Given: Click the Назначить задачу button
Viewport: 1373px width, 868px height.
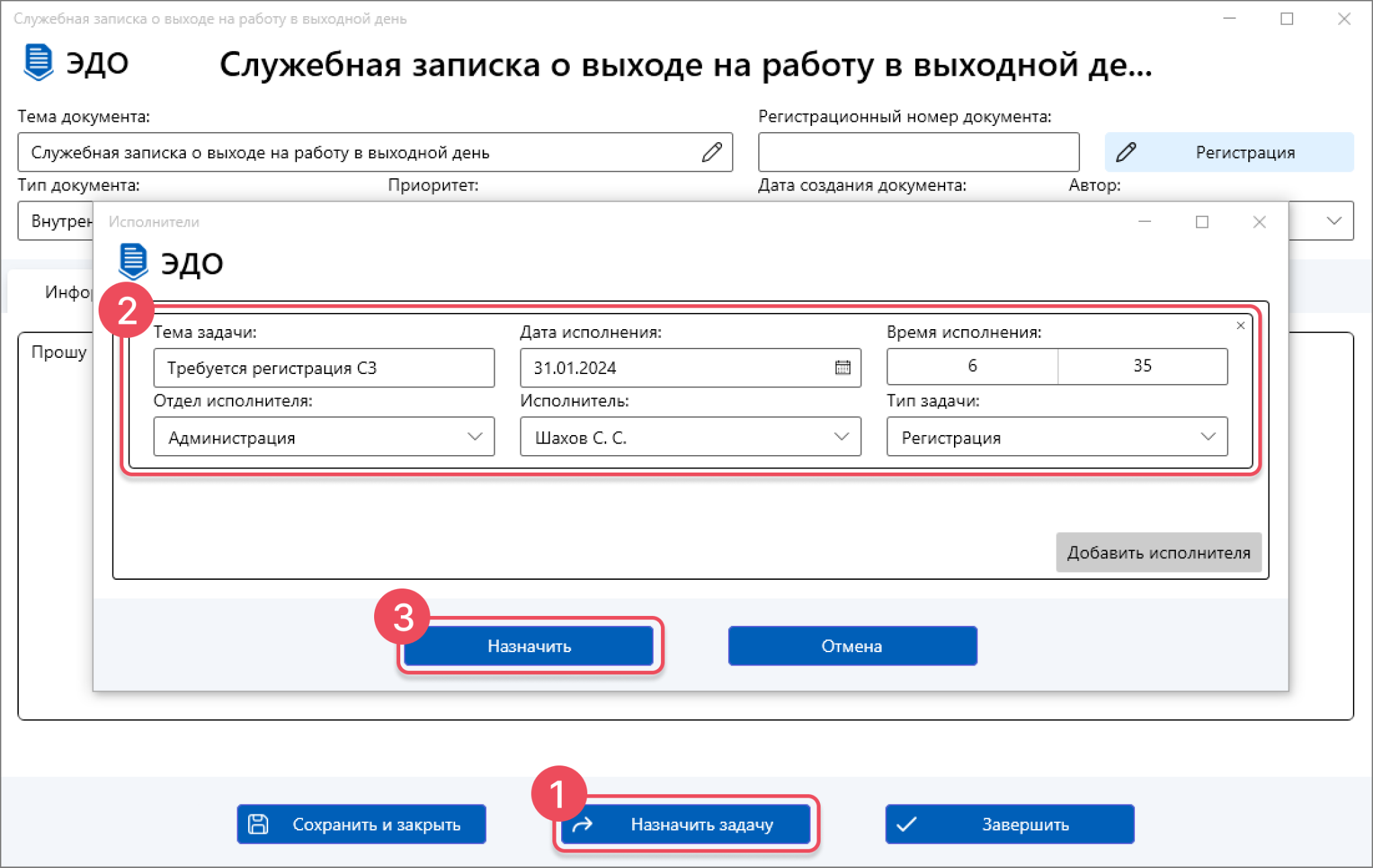Looking at the screenshot, I should click(686, 824).
